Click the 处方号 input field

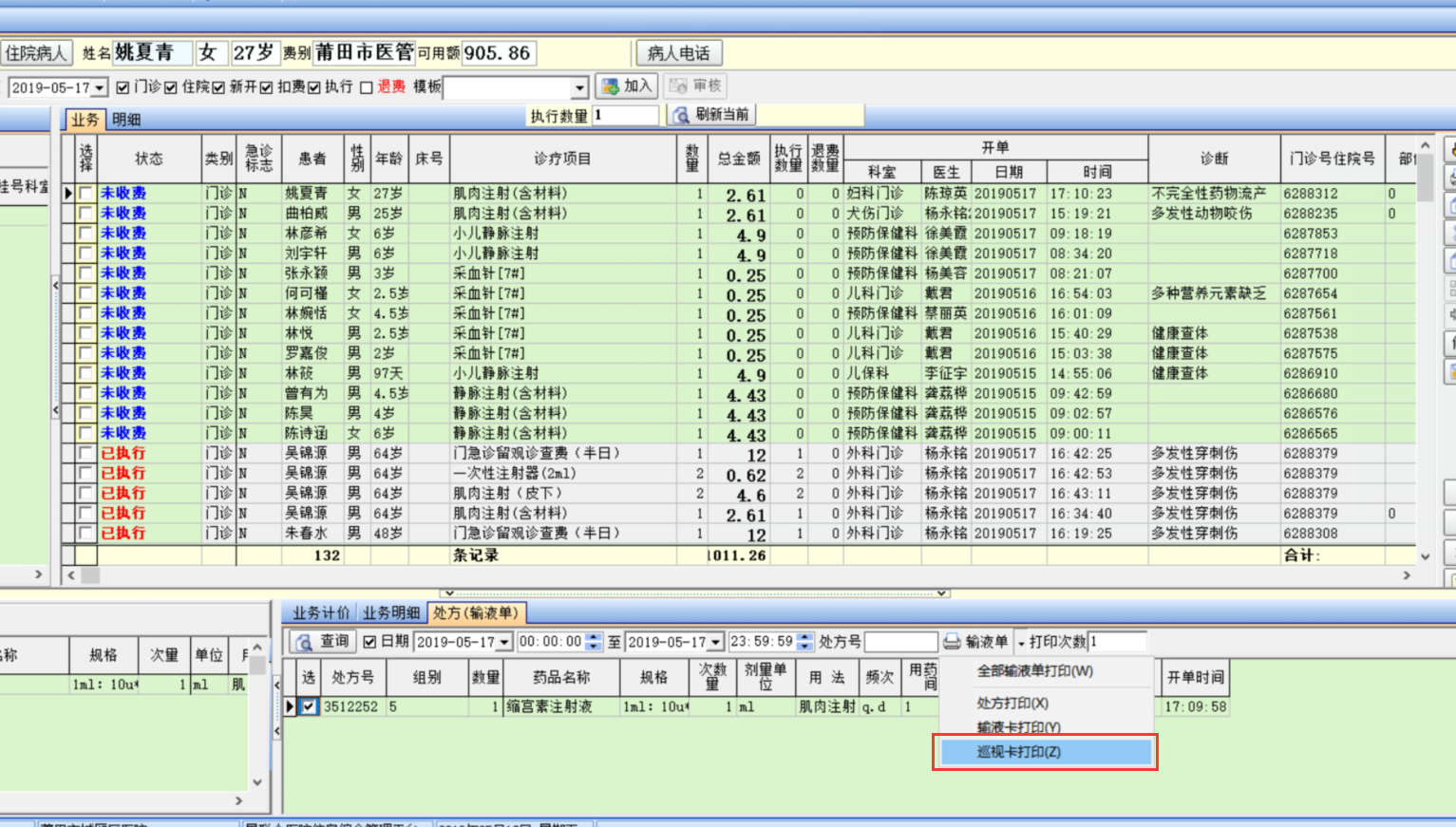pyautogui.click(x=900, y=642)
